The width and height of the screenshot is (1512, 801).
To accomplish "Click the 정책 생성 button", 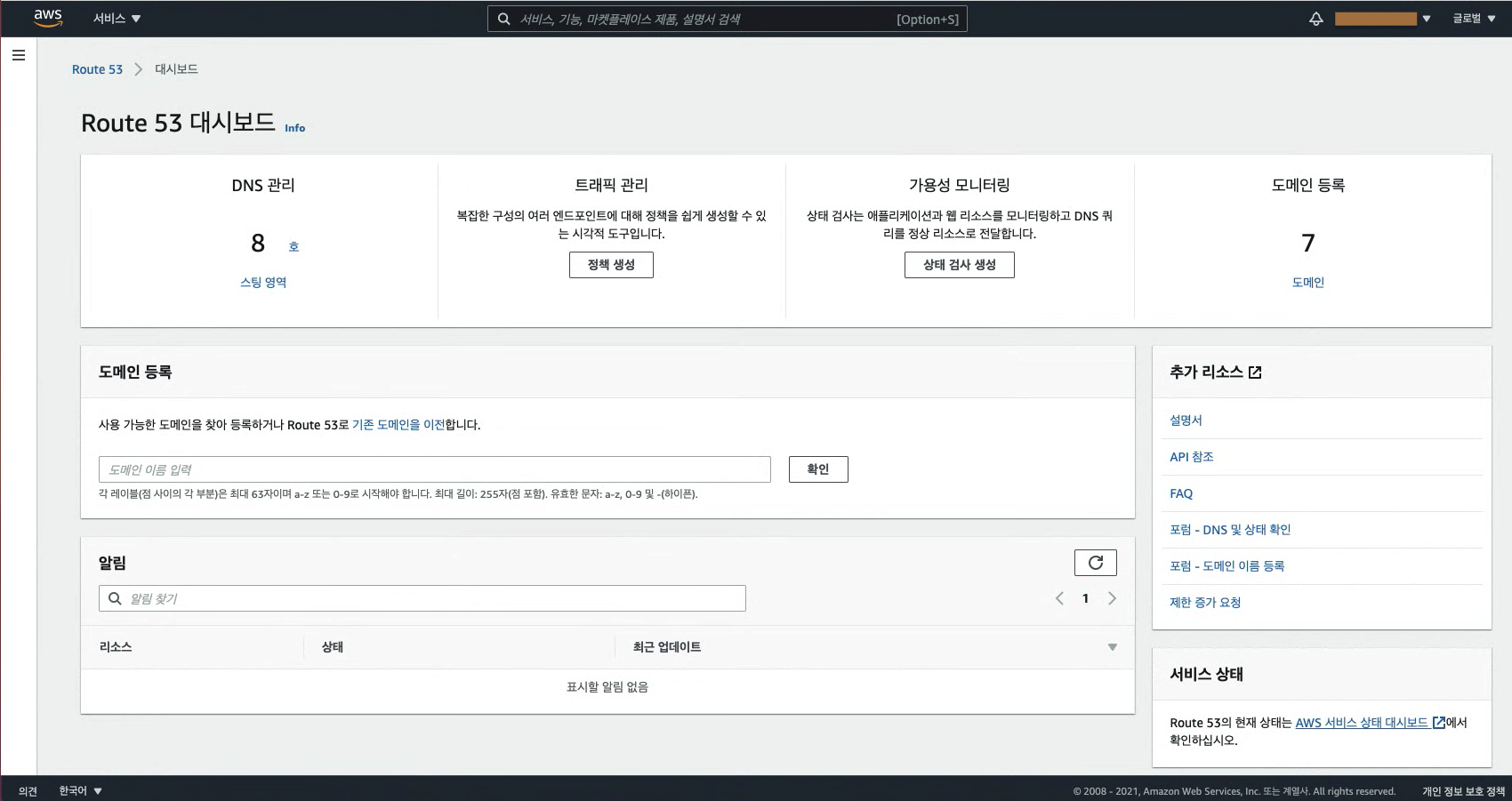I will click(x=611, y=265).
